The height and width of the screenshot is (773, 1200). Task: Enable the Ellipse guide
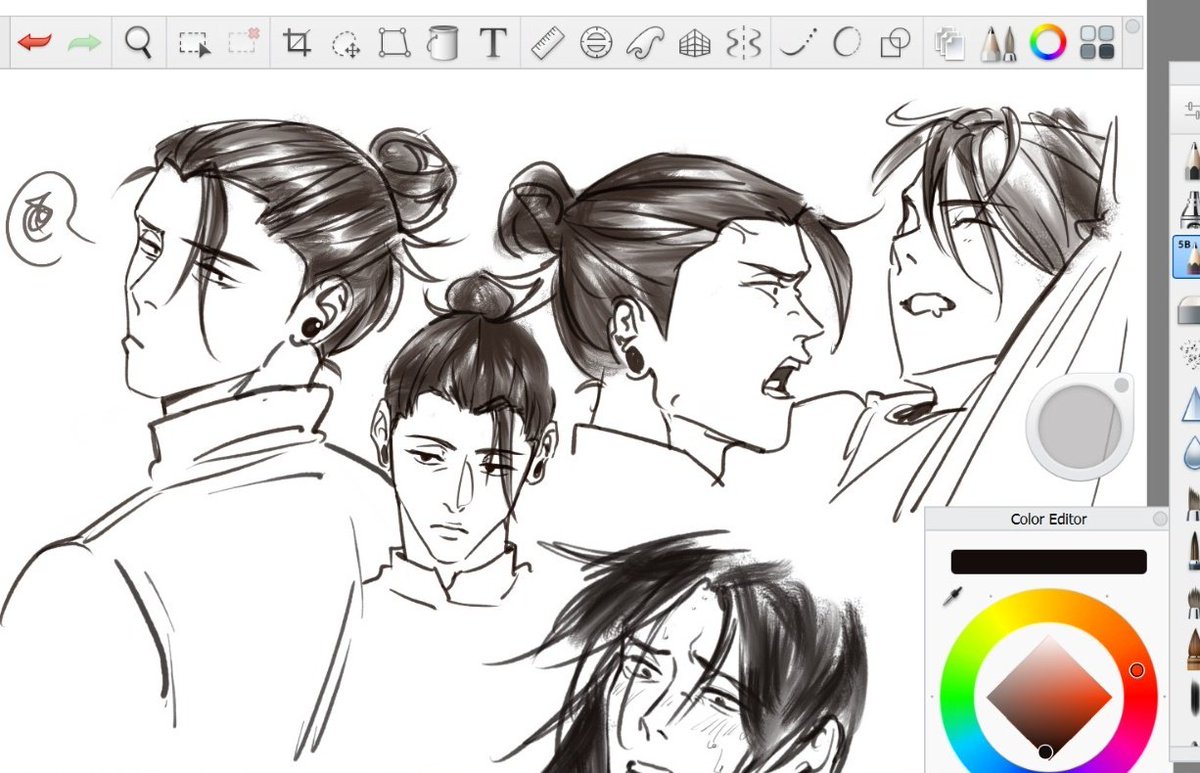(597, 43)
